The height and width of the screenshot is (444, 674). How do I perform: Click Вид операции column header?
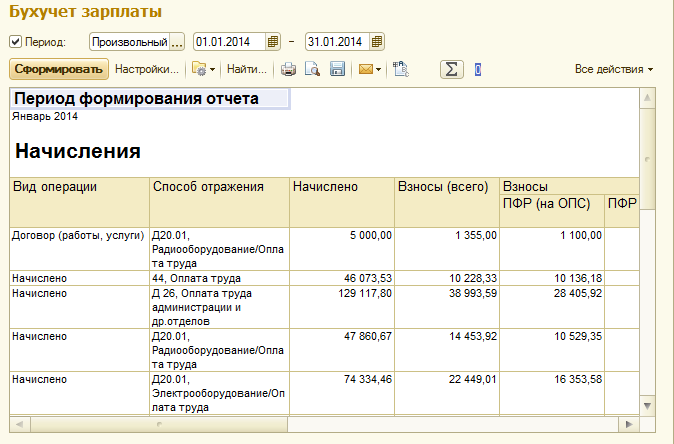coord(80,202)
